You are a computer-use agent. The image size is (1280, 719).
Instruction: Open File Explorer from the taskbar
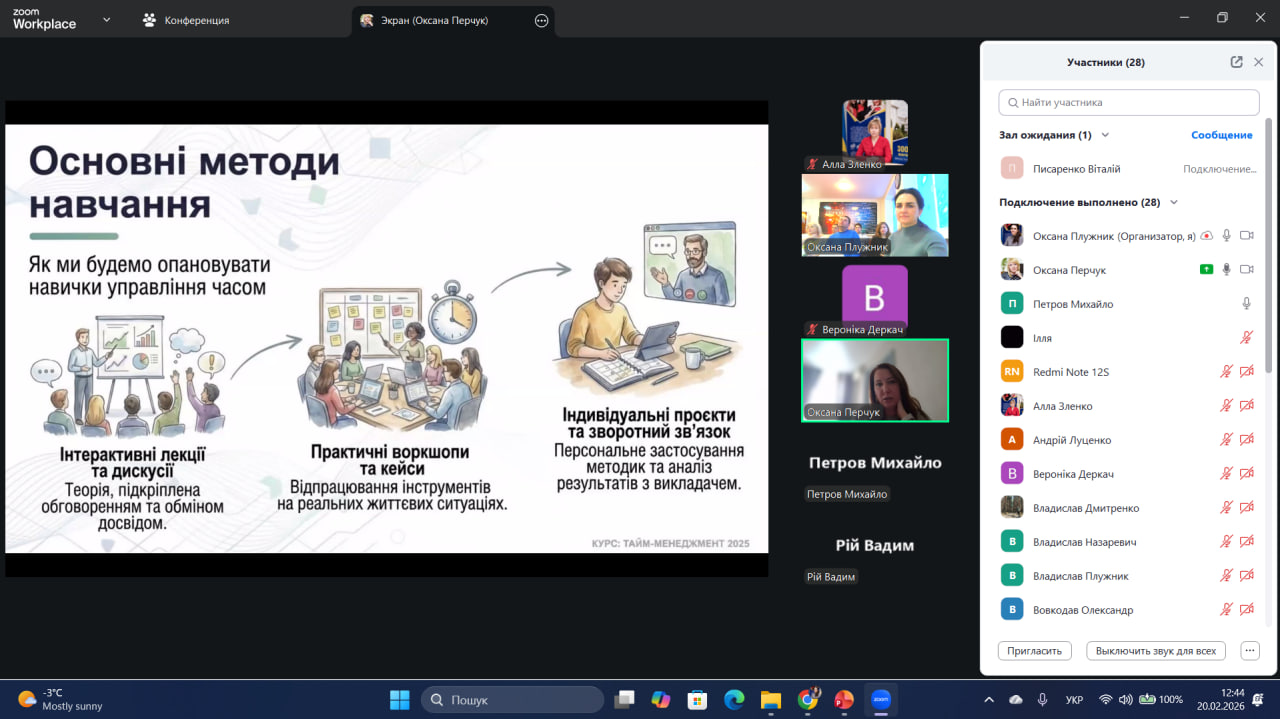(770, 700)
